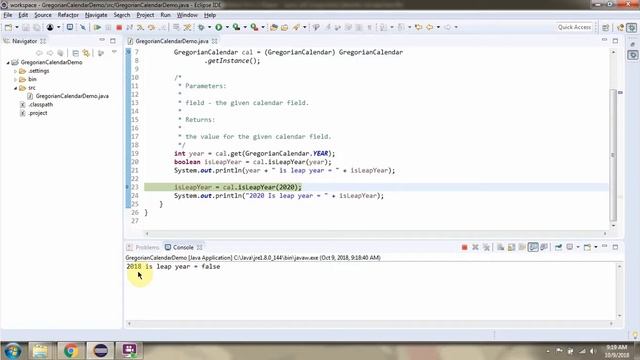Viewport: 640px width, 360px height.
Task: Toggle Show Console on standard output change
Action: click(533, 247)
